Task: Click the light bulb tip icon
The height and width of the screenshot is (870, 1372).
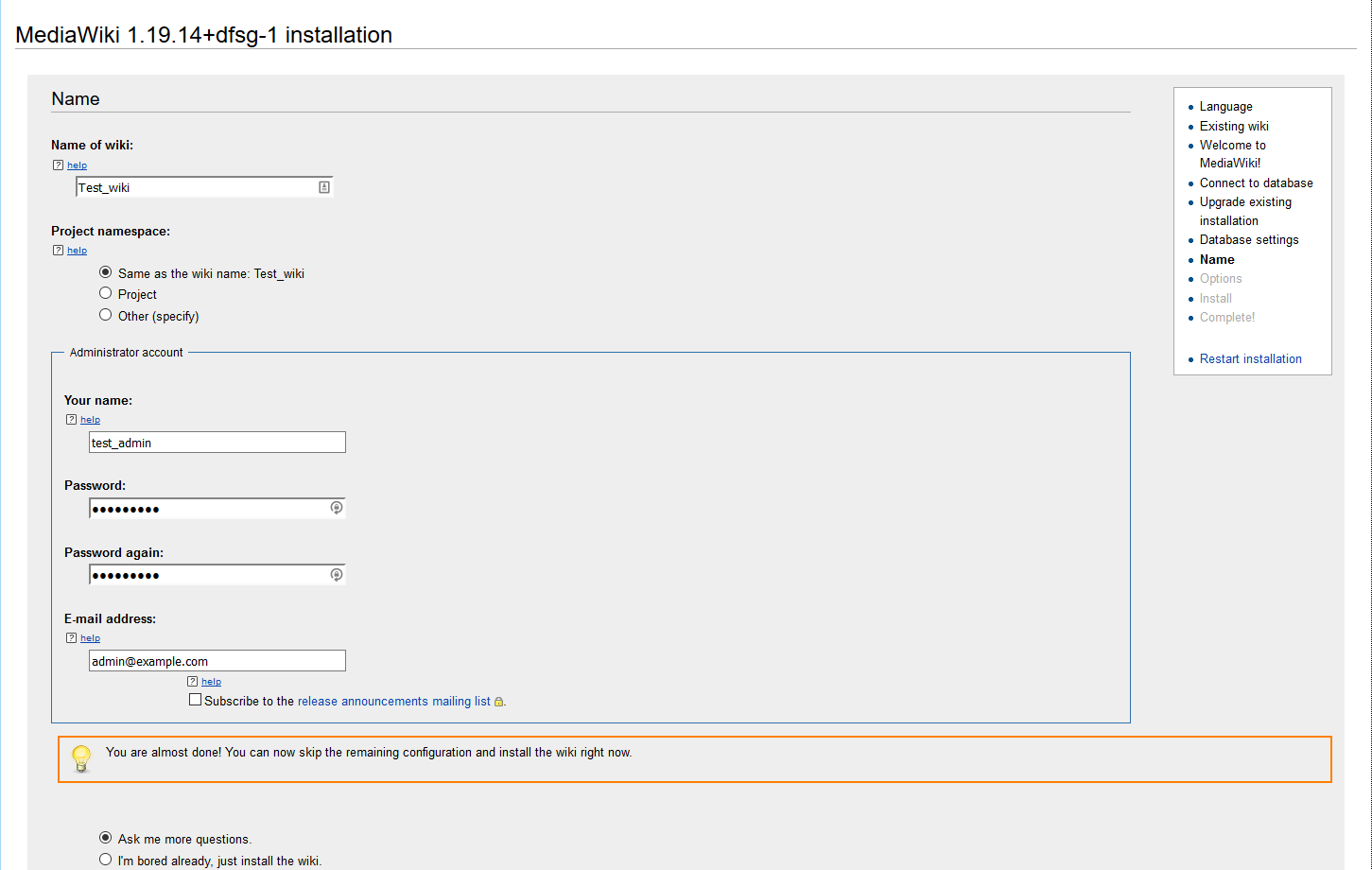Action: pos(81,758)
